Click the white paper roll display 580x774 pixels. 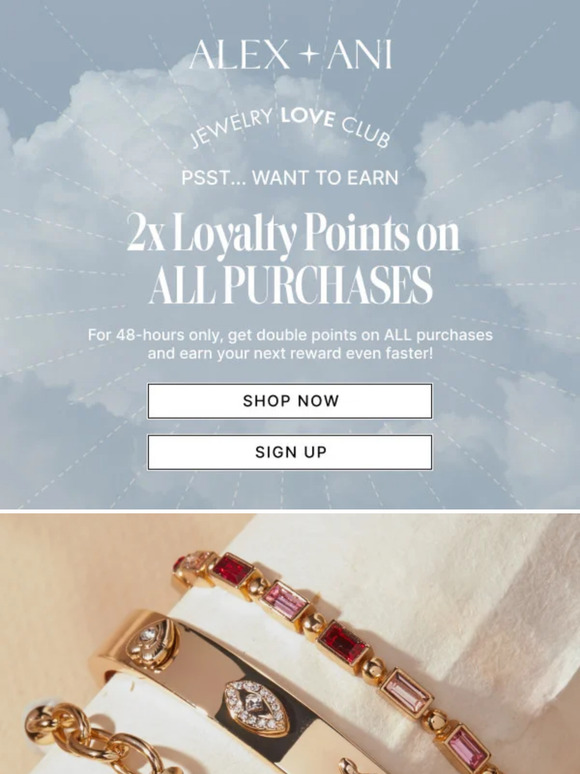(395, 617)
